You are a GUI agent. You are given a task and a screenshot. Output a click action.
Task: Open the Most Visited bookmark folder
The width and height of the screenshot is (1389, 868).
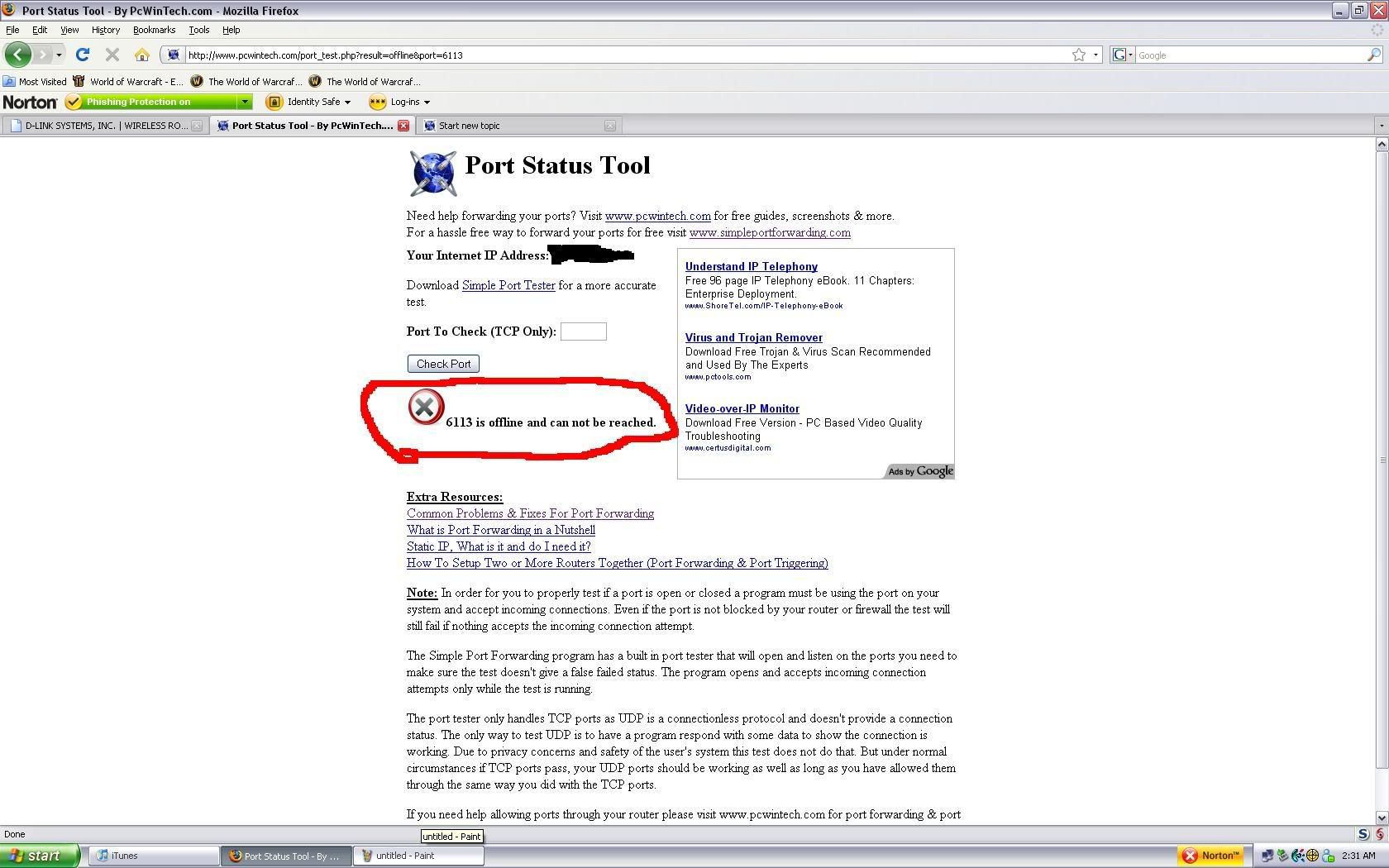click(x=35, y=81)
